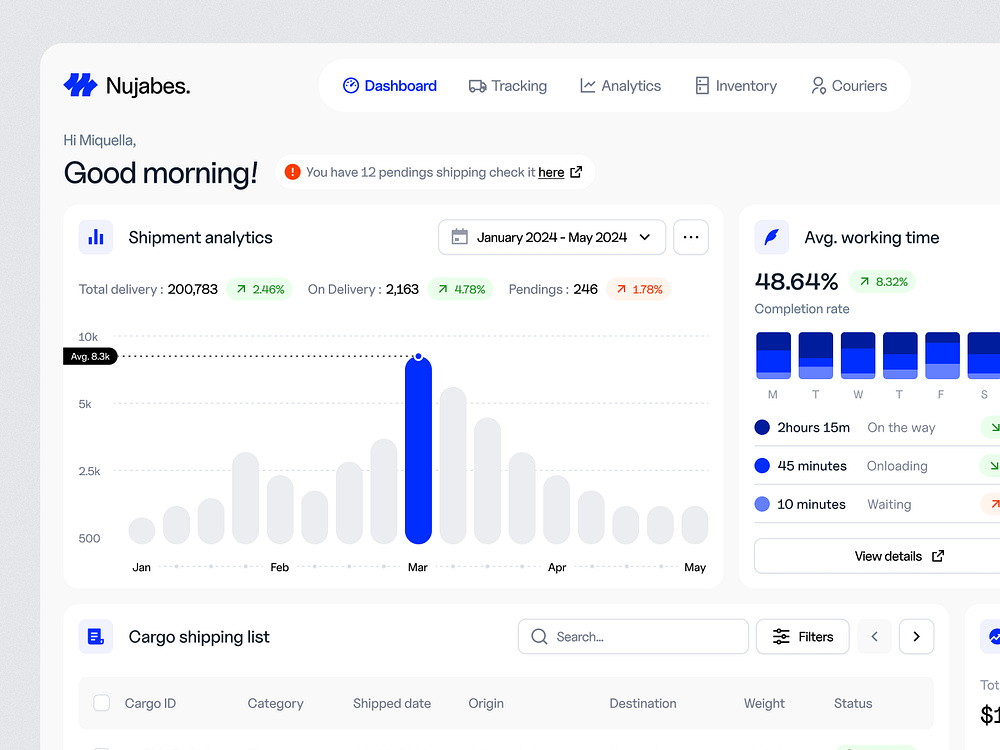Click Wednesday's working time progress bar

click(857, 354)
